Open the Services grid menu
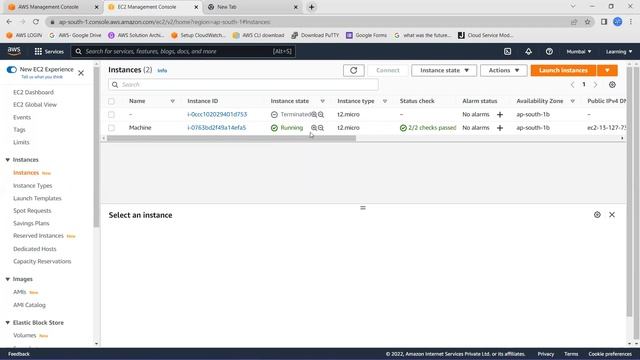Image resolution: width=640 pixels, height=360 pixels. (49, 51)
